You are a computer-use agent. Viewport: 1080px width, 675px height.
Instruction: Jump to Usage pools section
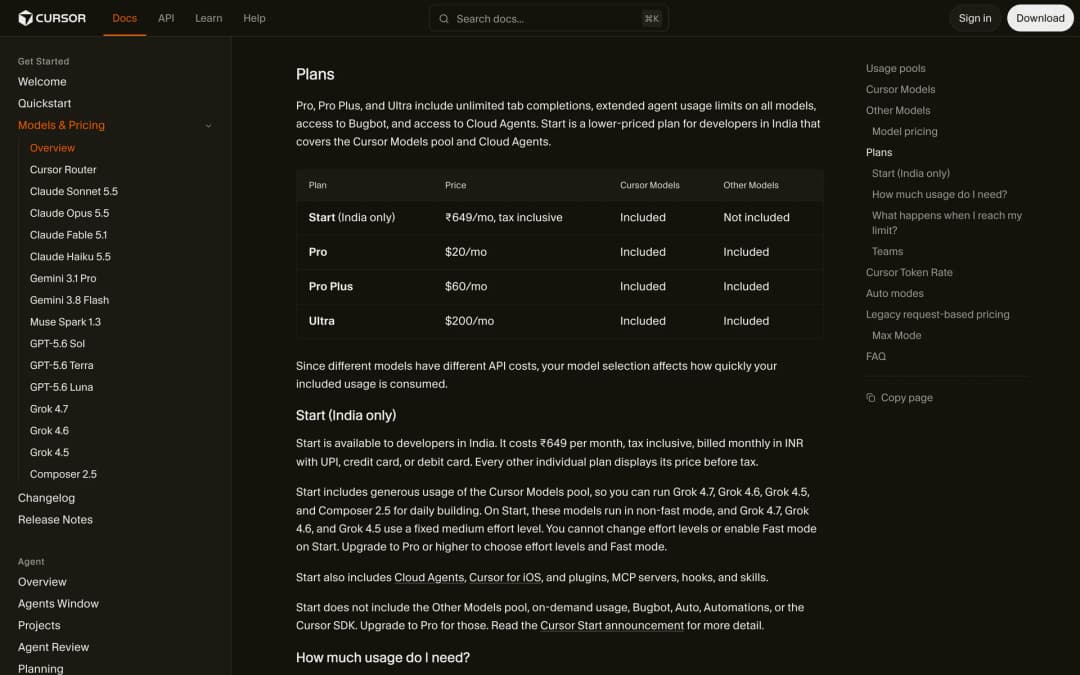pos(895,68)
